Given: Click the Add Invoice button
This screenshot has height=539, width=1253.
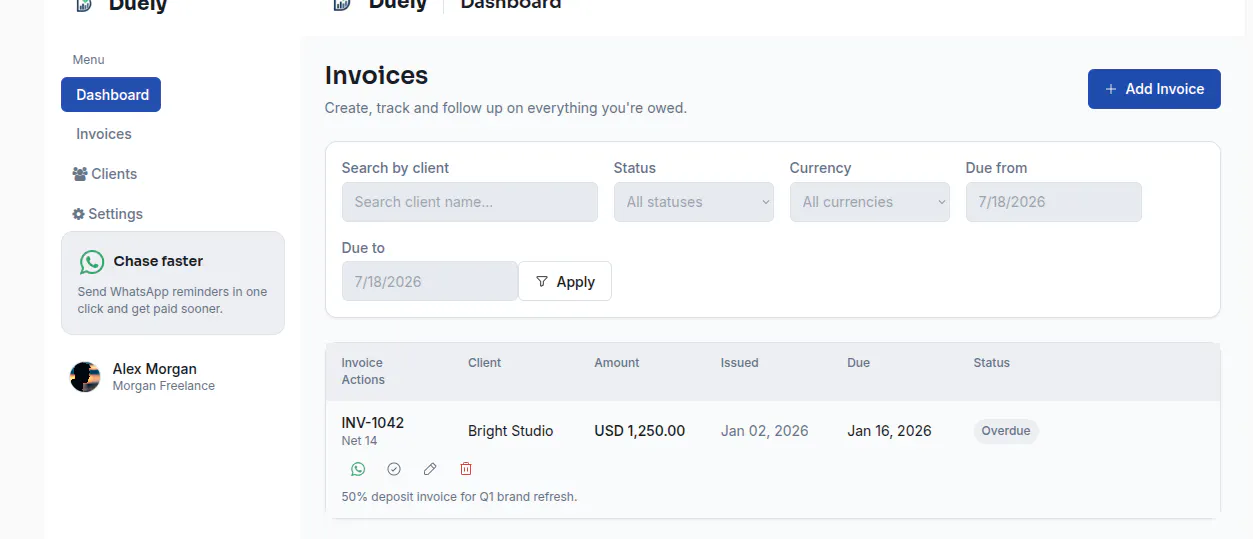Looking at the screenshot, I should (1154, 89).
